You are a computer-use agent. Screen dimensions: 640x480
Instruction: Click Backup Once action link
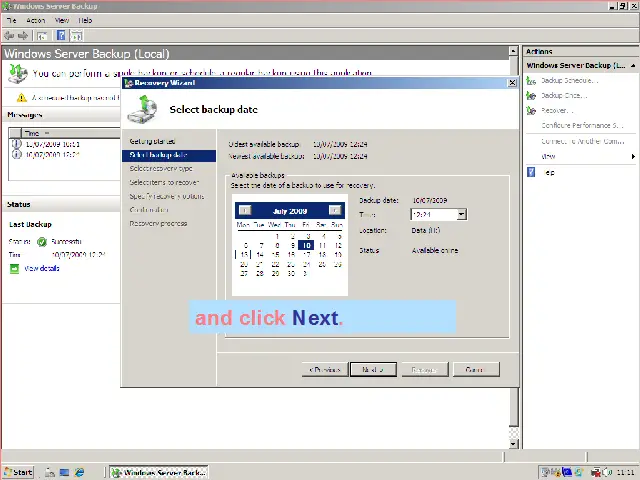point(564,96)
